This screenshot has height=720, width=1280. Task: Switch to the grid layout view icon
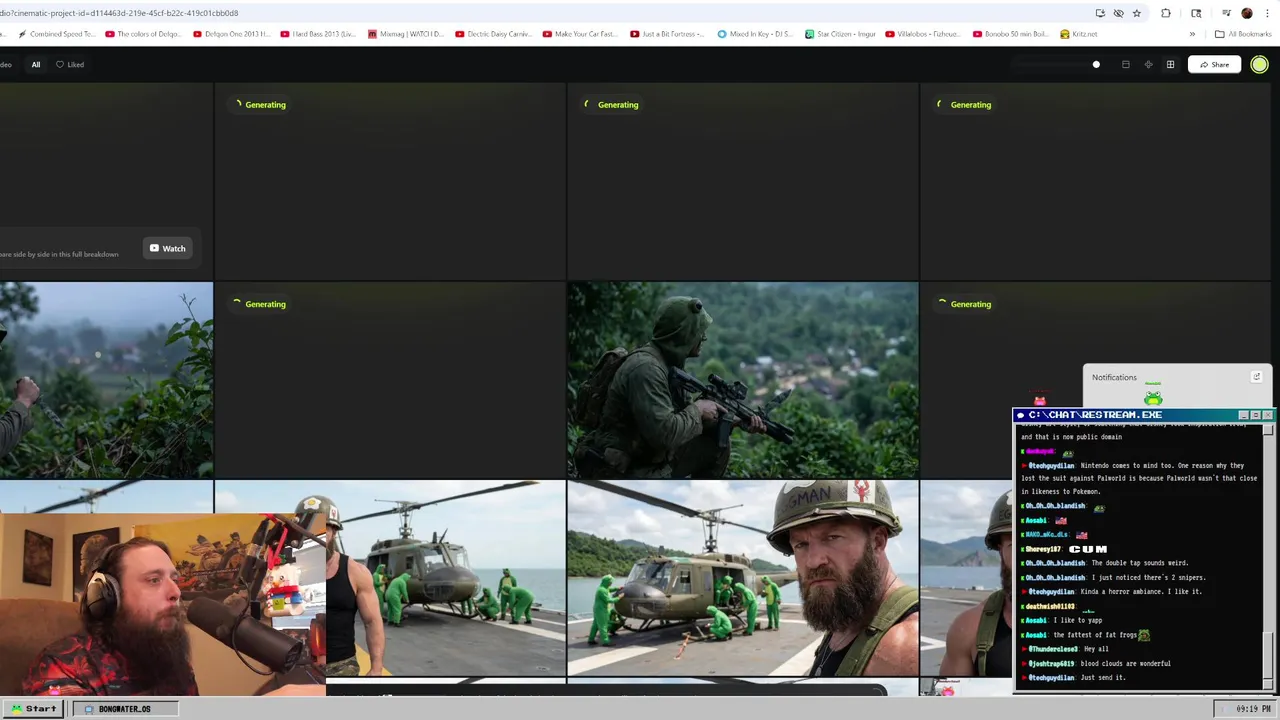click(1170, 65)
